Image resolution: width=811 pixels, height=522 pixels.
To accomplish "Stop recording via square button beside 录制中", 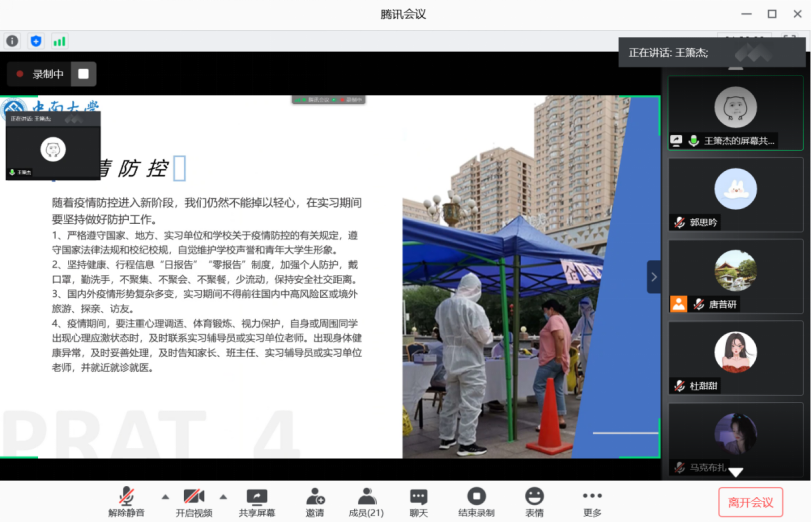I will (x=84, y=74).
